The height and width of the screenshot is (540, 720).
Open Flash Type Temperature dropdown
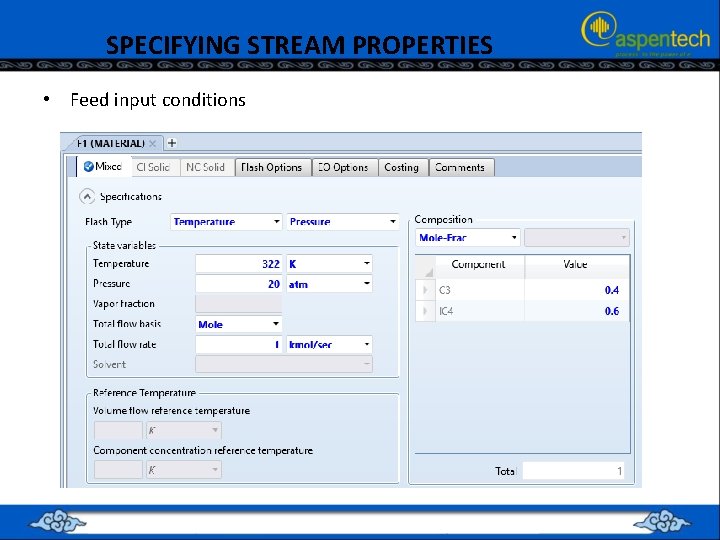pyautogui.click(x=226, y=222)
